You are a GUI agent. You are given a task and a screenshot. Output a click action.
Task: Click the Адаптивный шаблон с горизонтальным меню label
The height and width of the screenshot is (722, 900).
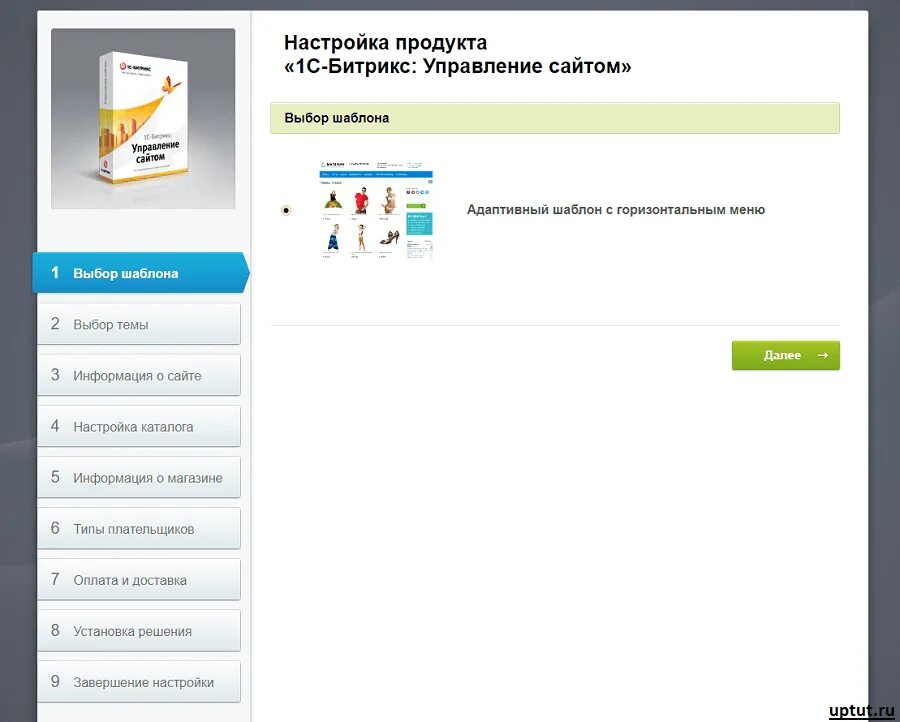(615, 209)
